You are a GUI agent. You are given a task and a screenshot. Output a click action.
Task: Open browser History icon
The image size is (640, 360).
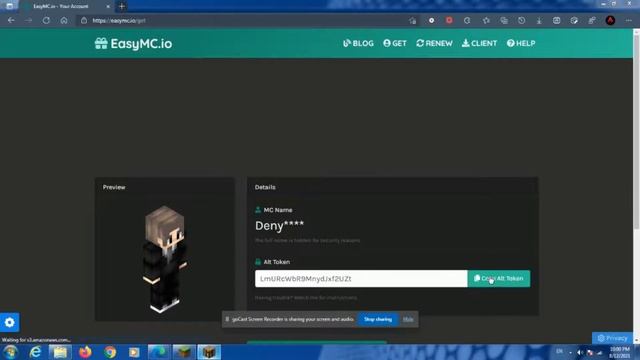pos(521,20)
